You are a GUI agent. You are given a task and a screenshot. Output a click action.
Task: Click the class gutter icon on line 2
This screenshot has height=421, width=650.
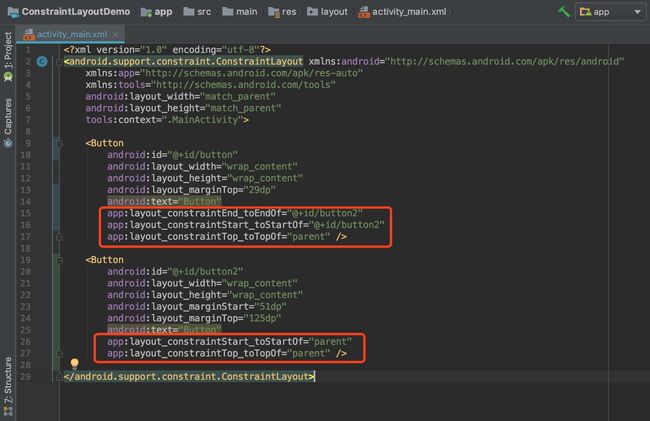[42, 62]
